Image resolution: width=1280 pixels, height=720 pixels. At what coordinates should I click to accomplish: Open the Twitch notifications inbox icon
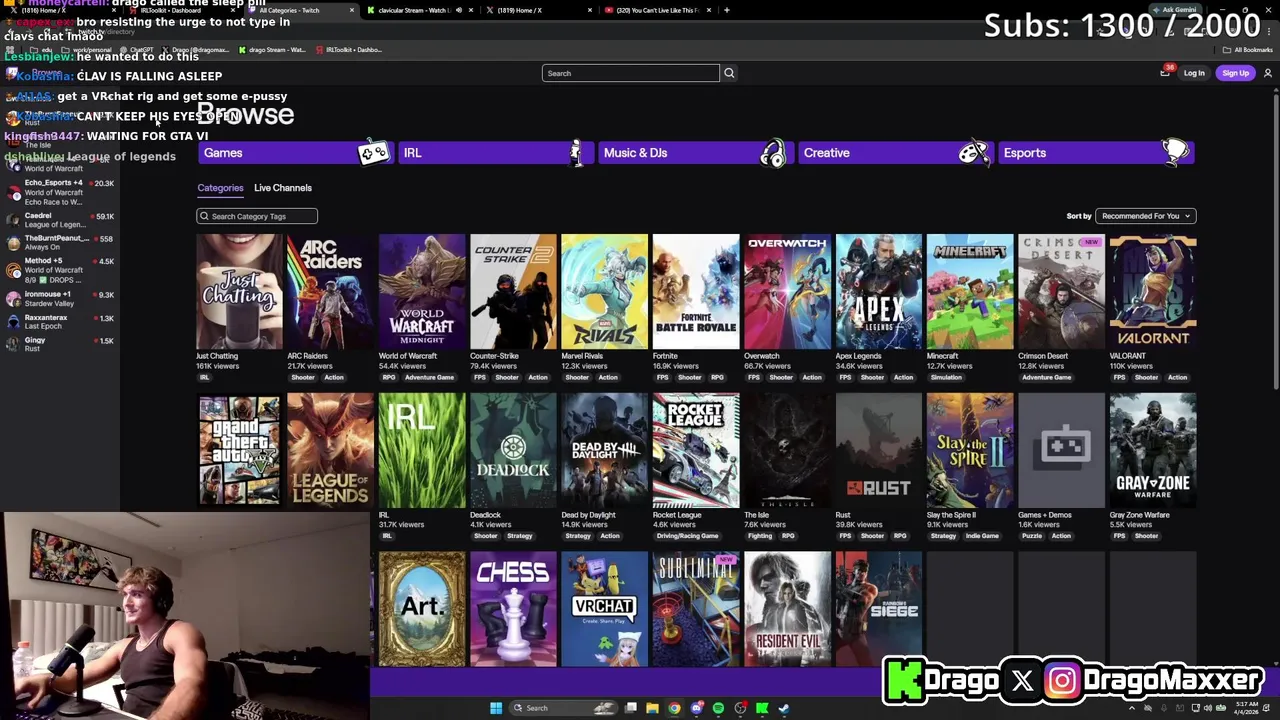1165,73
